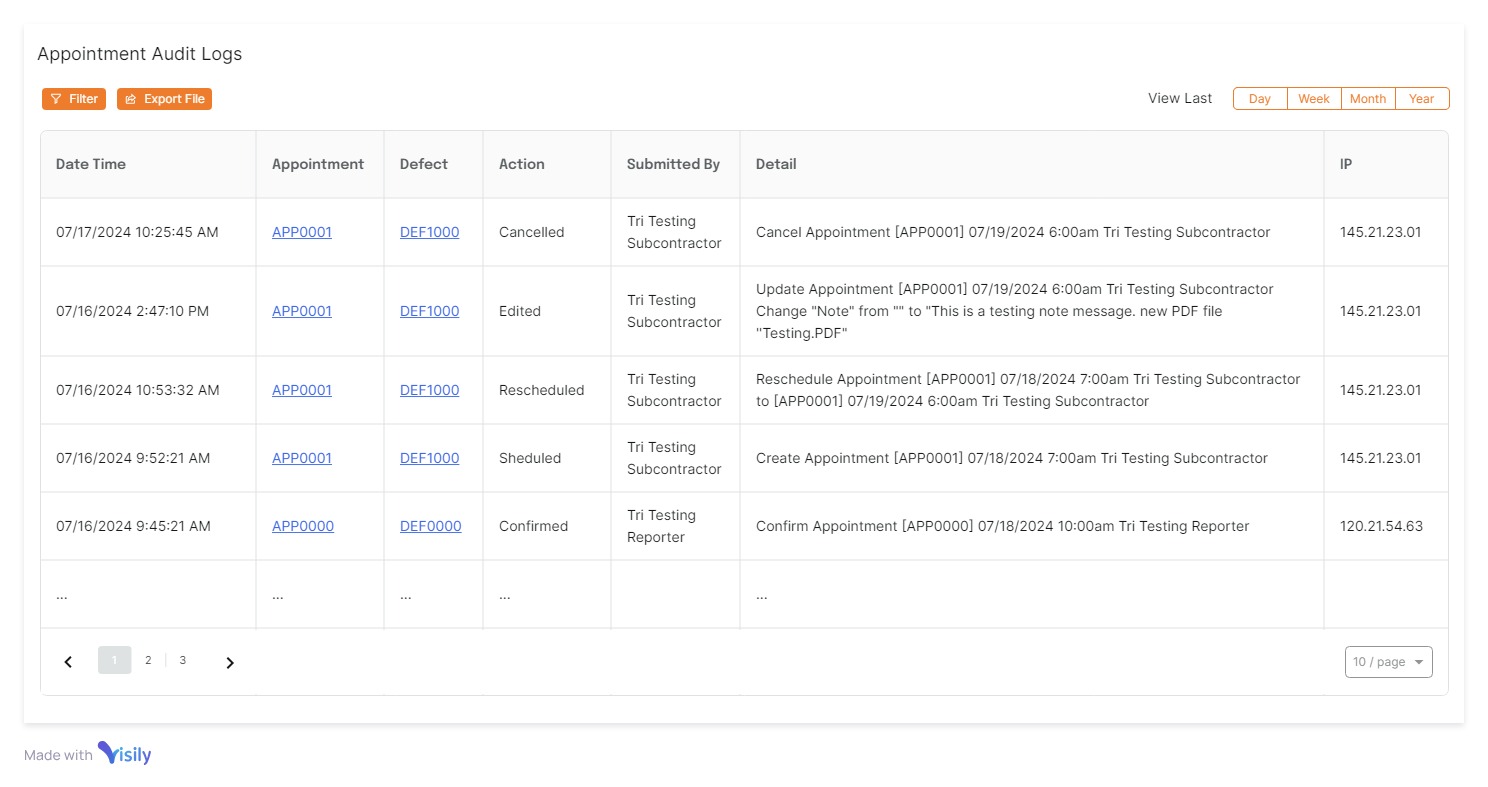This screenshot has height=787, width=1488.
Task: Open DEF0000 defect link
Action: [x=430, y=526]
